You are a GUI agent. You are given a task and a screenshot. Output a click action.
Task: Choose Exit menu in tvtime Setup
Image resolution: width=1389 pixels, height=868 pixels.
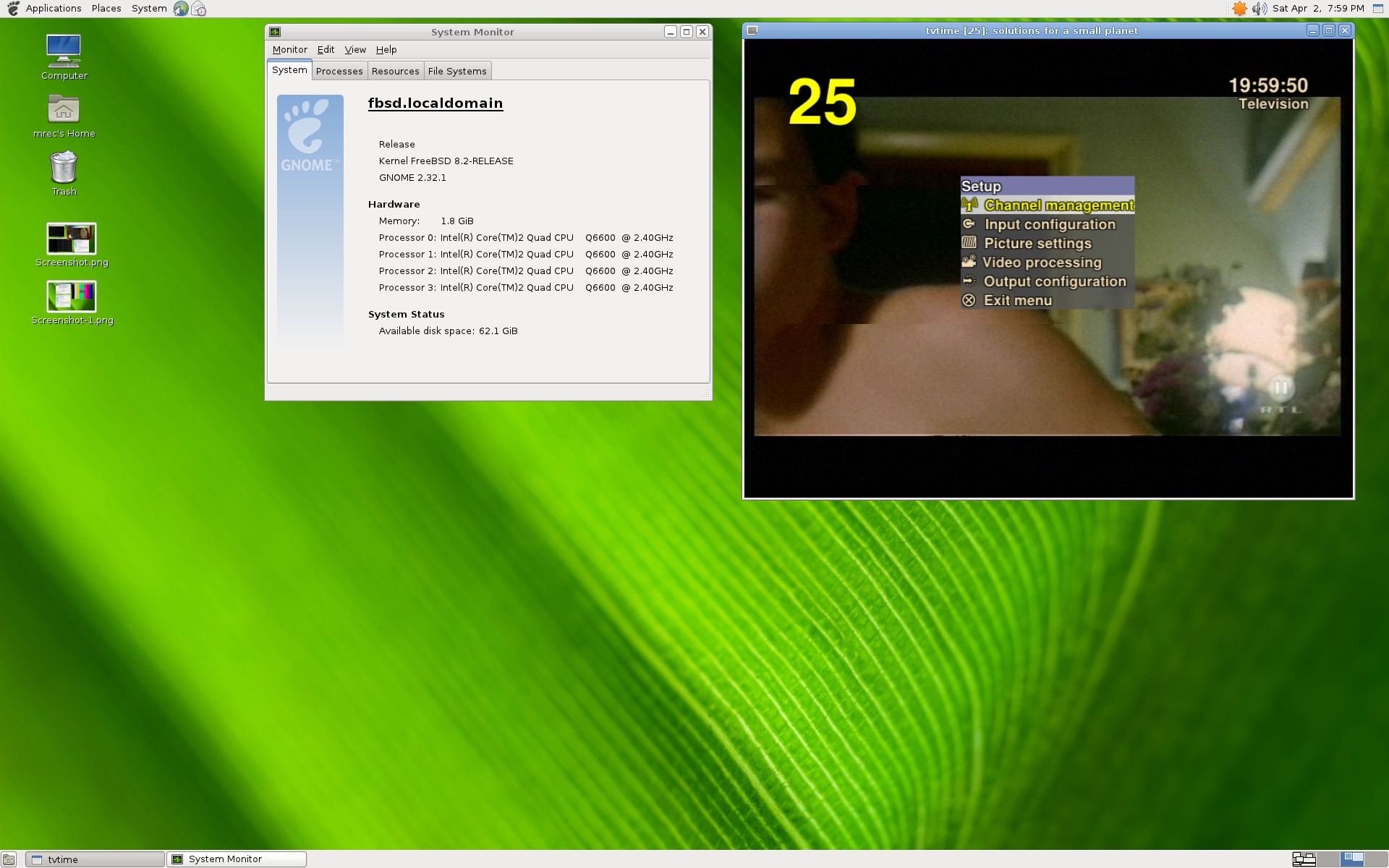(1047, 300)
